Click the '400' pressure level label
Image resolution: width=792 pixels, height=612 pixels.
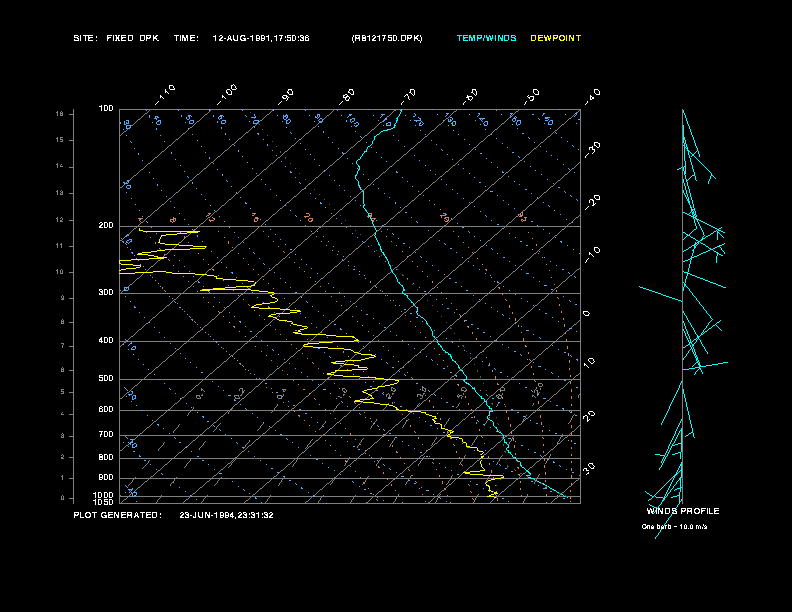(106, 340)
